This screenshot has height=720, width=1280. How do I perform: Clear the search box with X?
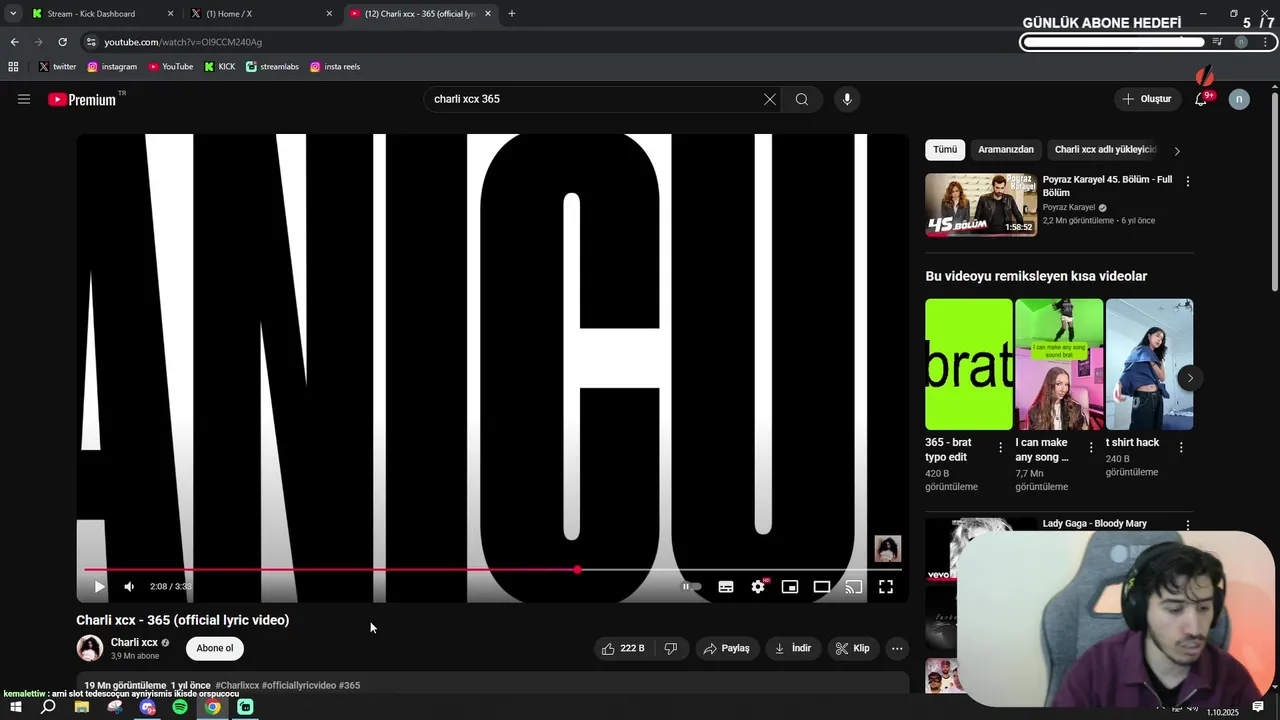770,99
